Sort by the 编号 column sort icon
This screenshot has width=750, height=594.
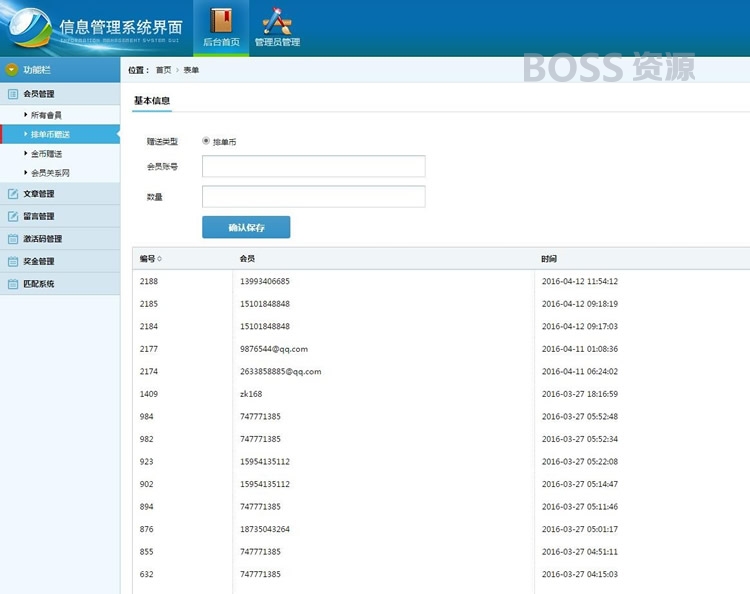coord(159,259)
